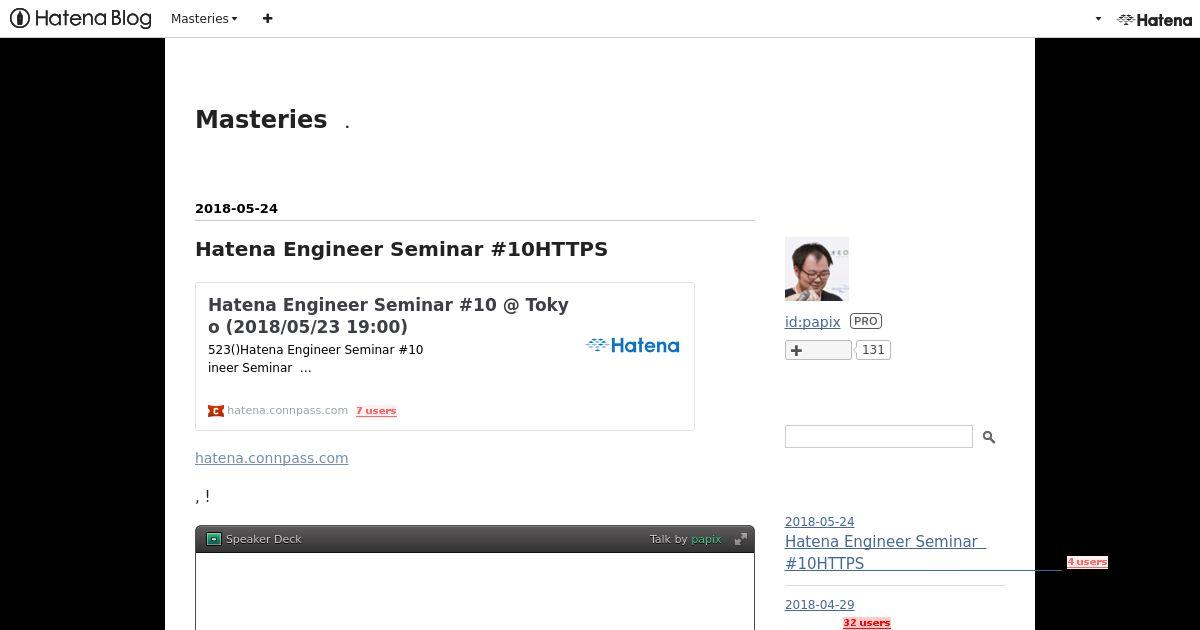Viewport: 1200px width, 630px height.
Task: Open the embedded connpass event card title
Action: (388, 315)
